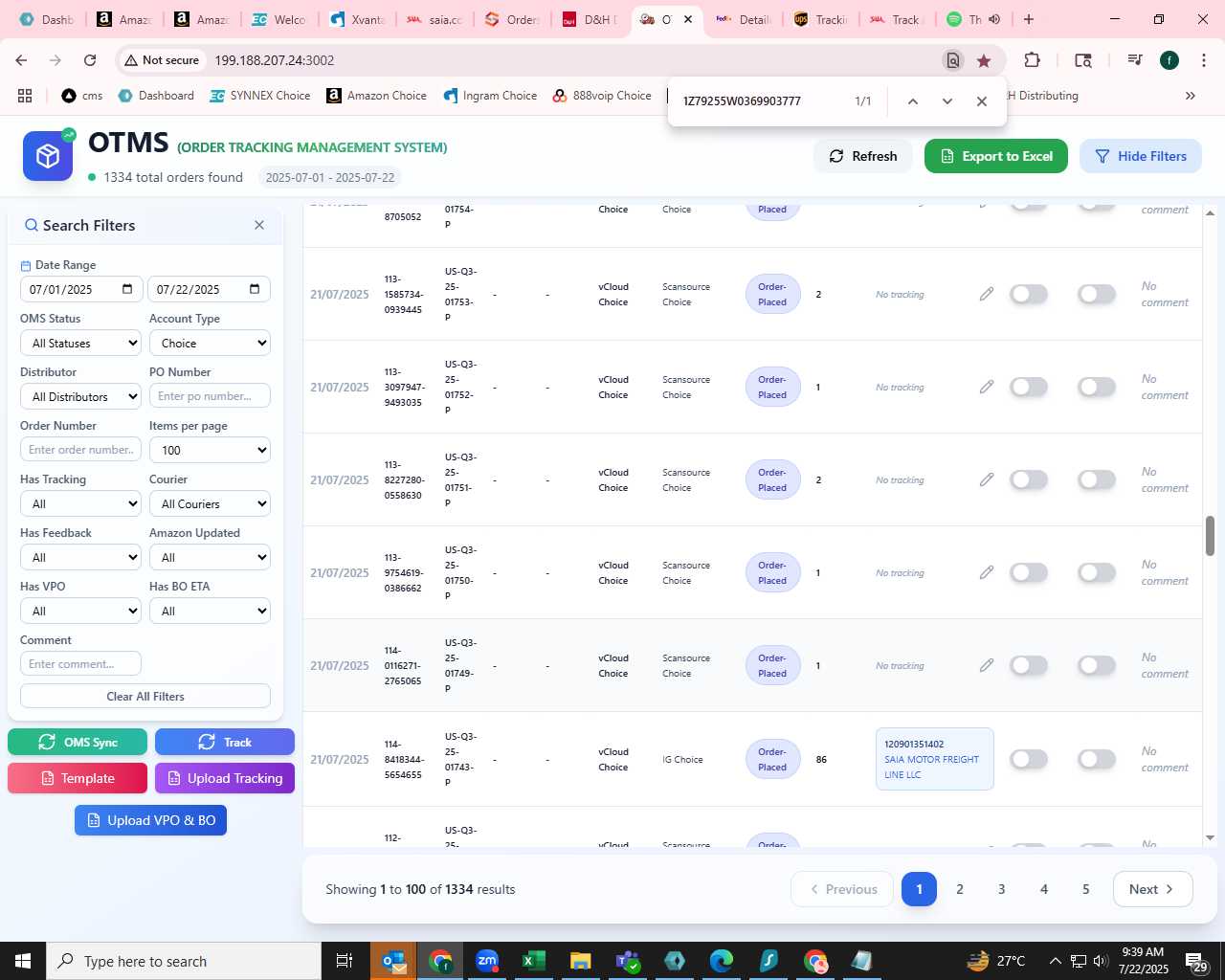
Task: Open Outlook from the taskbar
Action: pyautogui.click(x=393, y=961)
